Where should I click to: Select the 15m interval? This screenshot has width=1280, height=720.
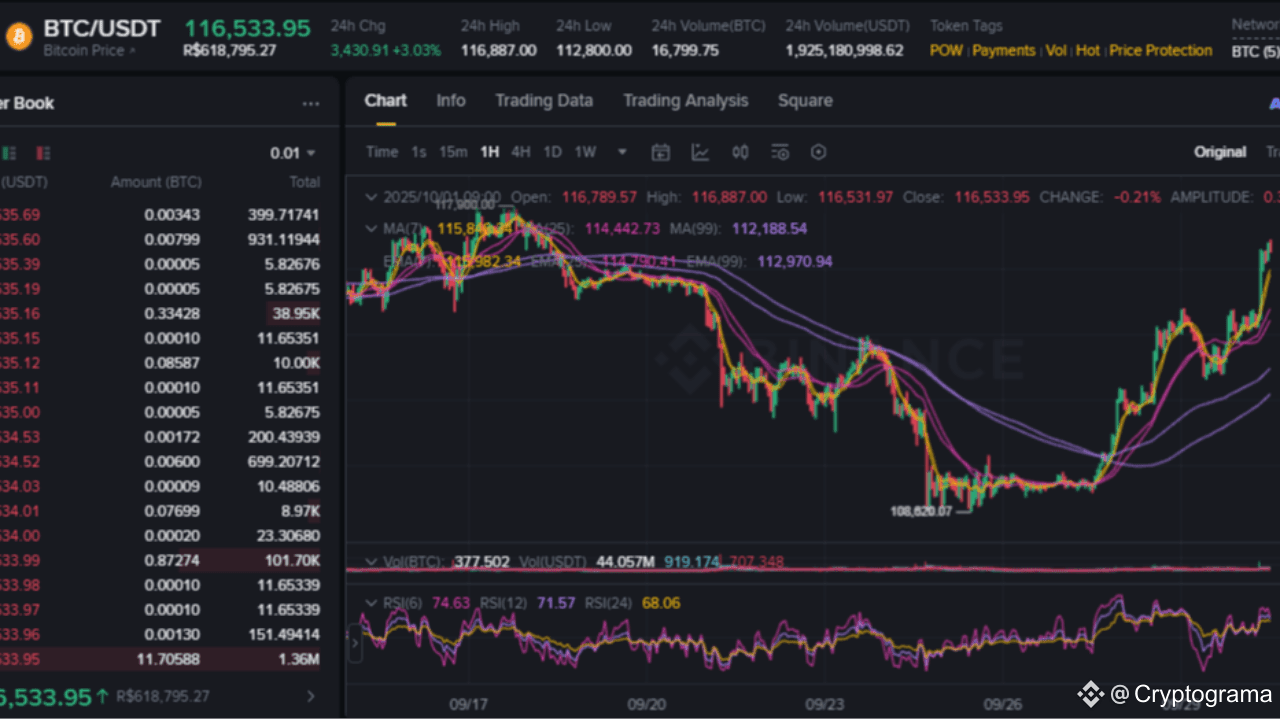click(453, 152)
